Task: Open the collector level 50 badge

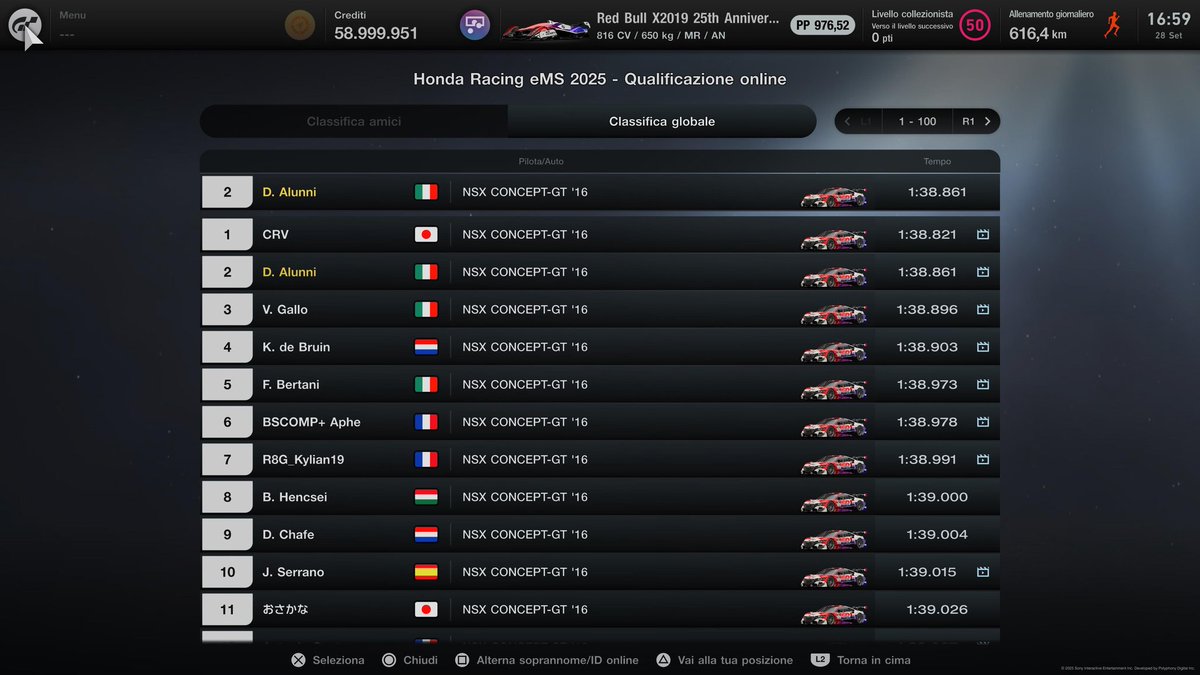Action: point(974,25)
